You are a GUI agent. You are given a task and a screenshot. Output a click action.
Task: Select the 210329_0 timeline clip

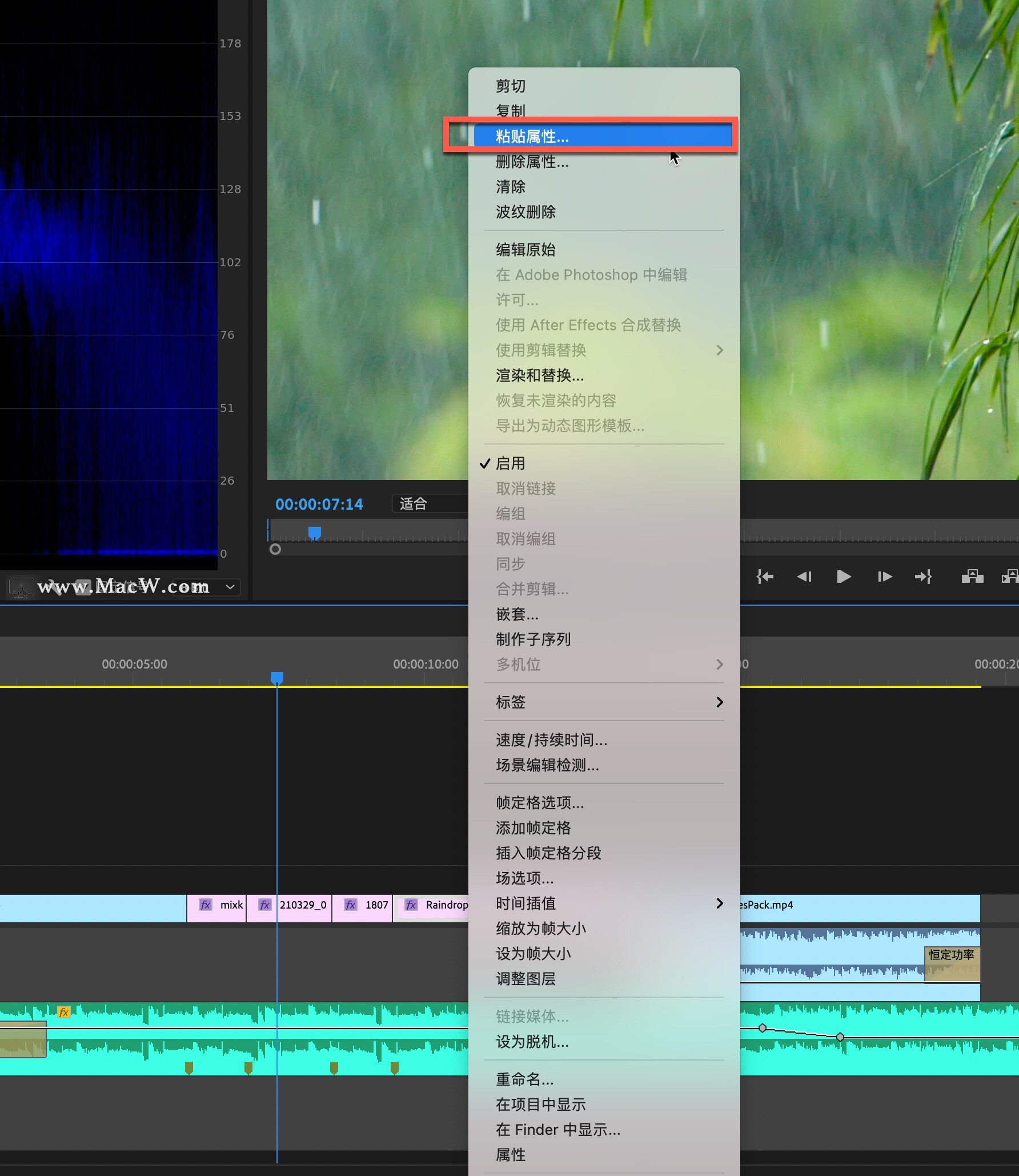click(x=290, y=908)
